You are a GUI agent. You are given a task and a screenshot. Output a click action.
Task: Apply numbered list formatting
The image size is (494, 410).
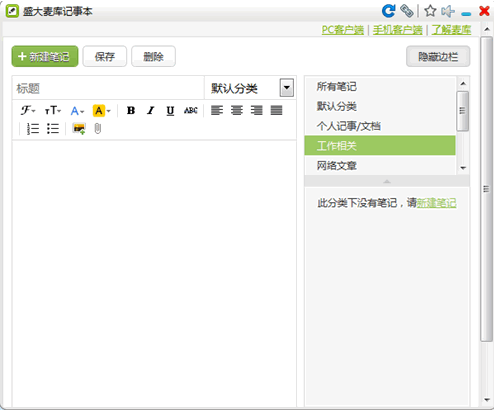tap(33, 129)
